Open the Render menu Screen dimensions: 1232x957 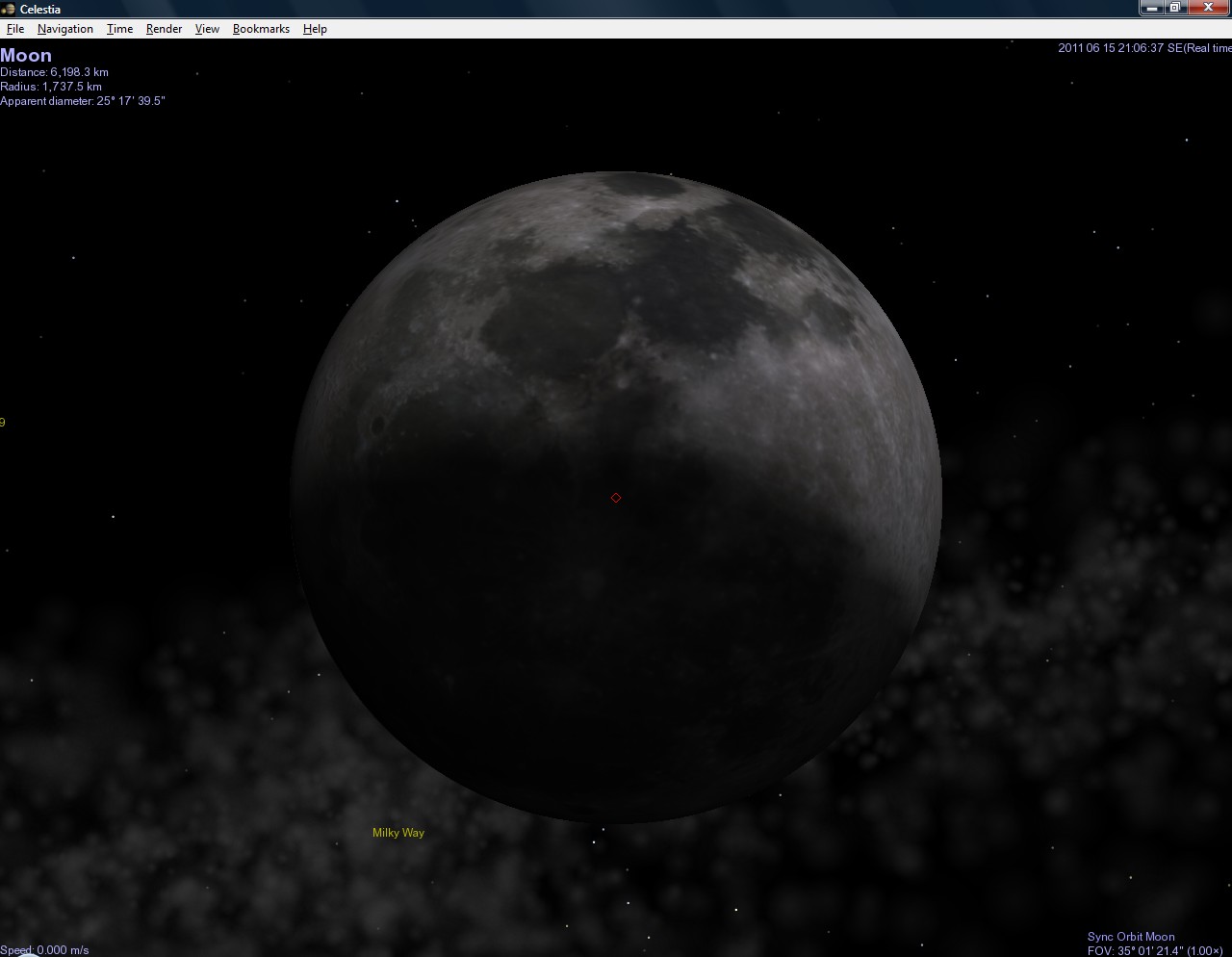point(164,29)
